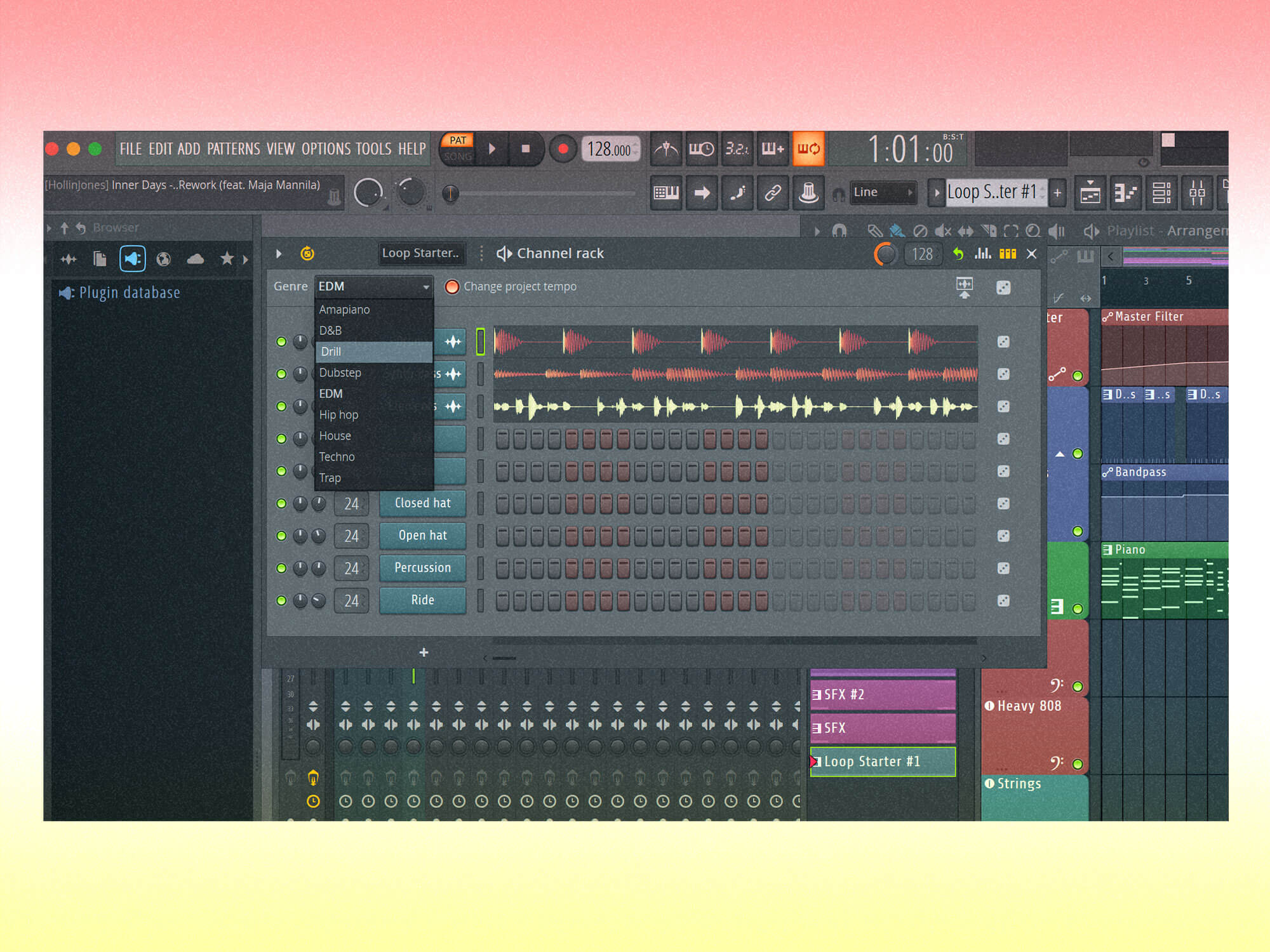Randomize the Closed hat row dice icon

(1003, 503)
